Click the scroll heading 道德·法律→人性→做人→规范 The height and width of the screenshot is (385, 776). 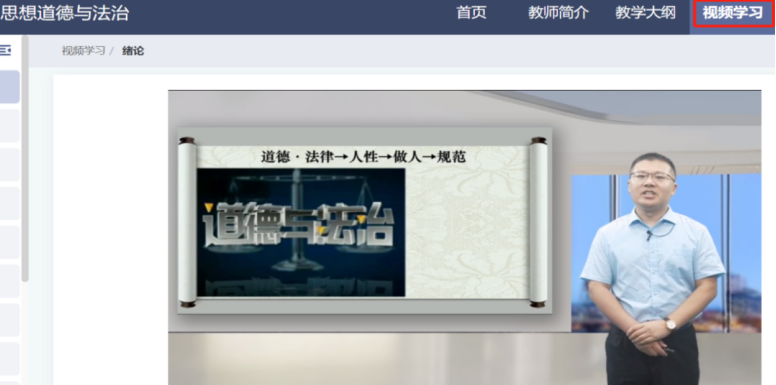coord(363,157)
